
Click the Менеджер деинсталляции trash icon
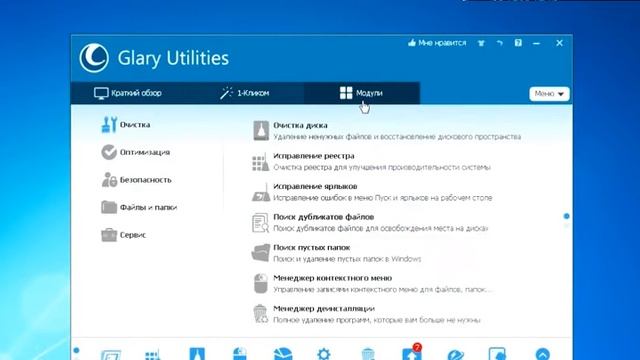(260, 314)
